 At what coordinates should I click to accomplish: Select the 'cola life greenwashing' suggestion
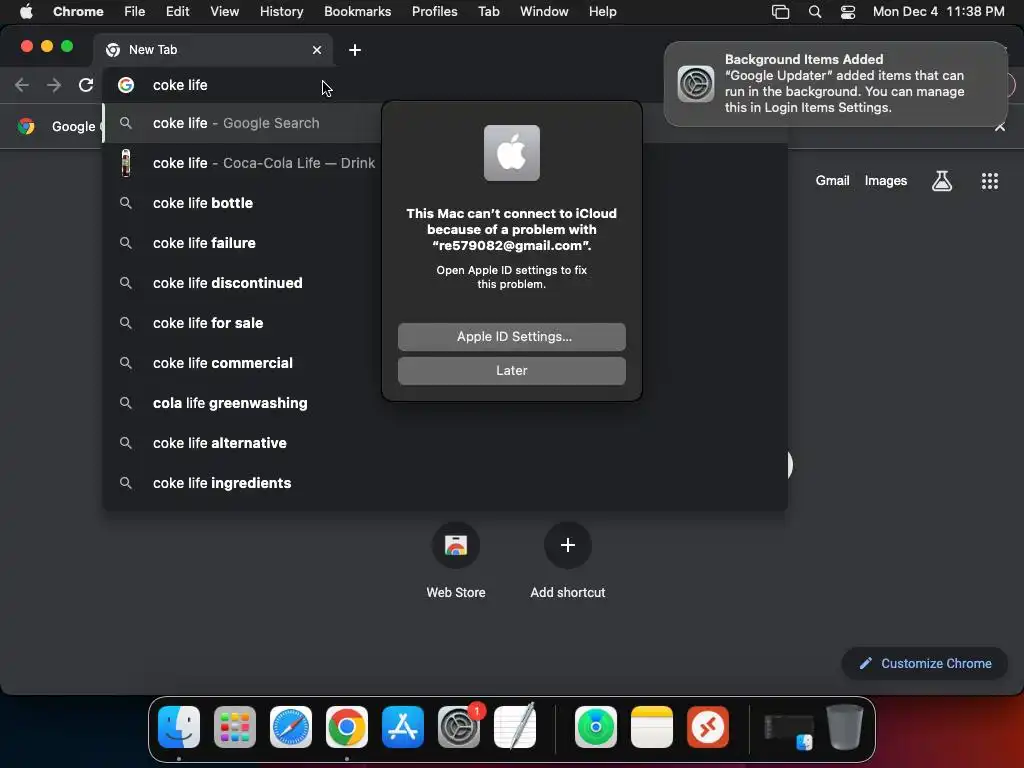coord(444,403)
